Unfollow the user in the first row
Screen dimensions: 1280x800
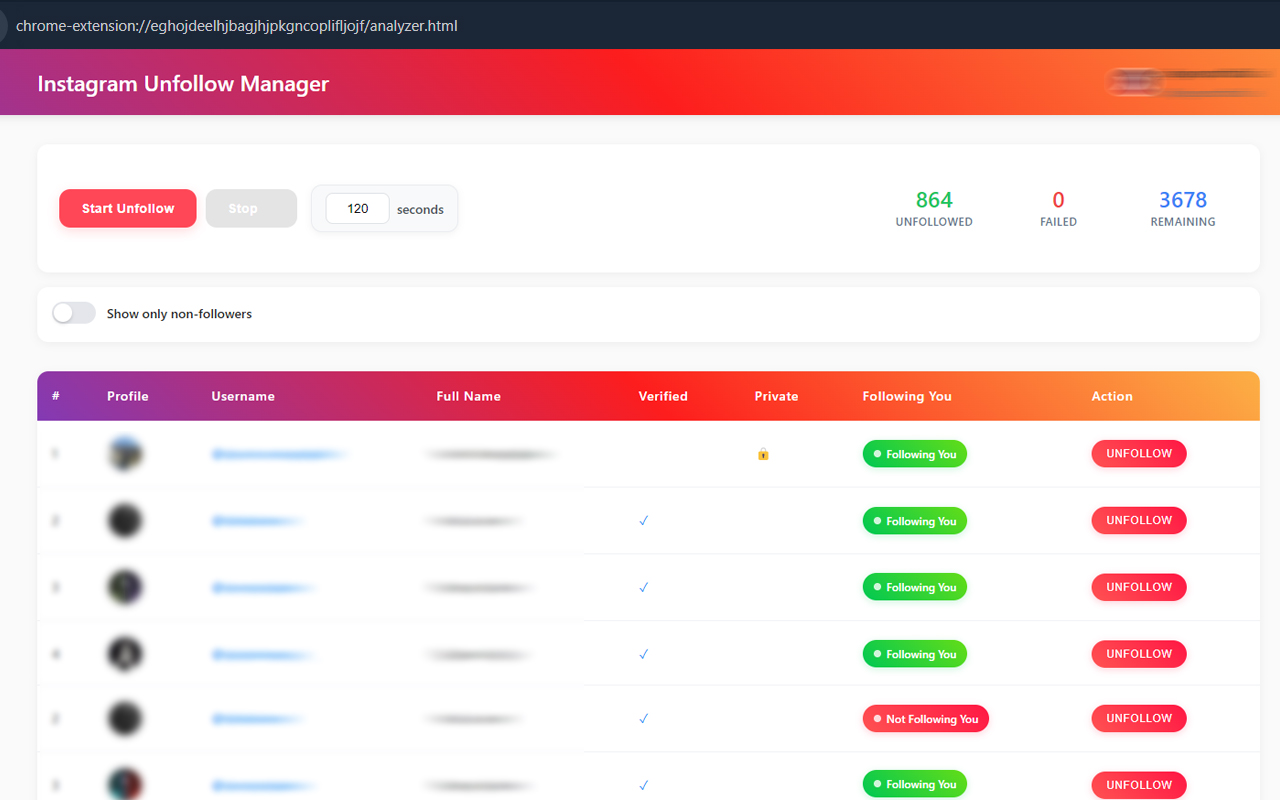(1138, 454)
